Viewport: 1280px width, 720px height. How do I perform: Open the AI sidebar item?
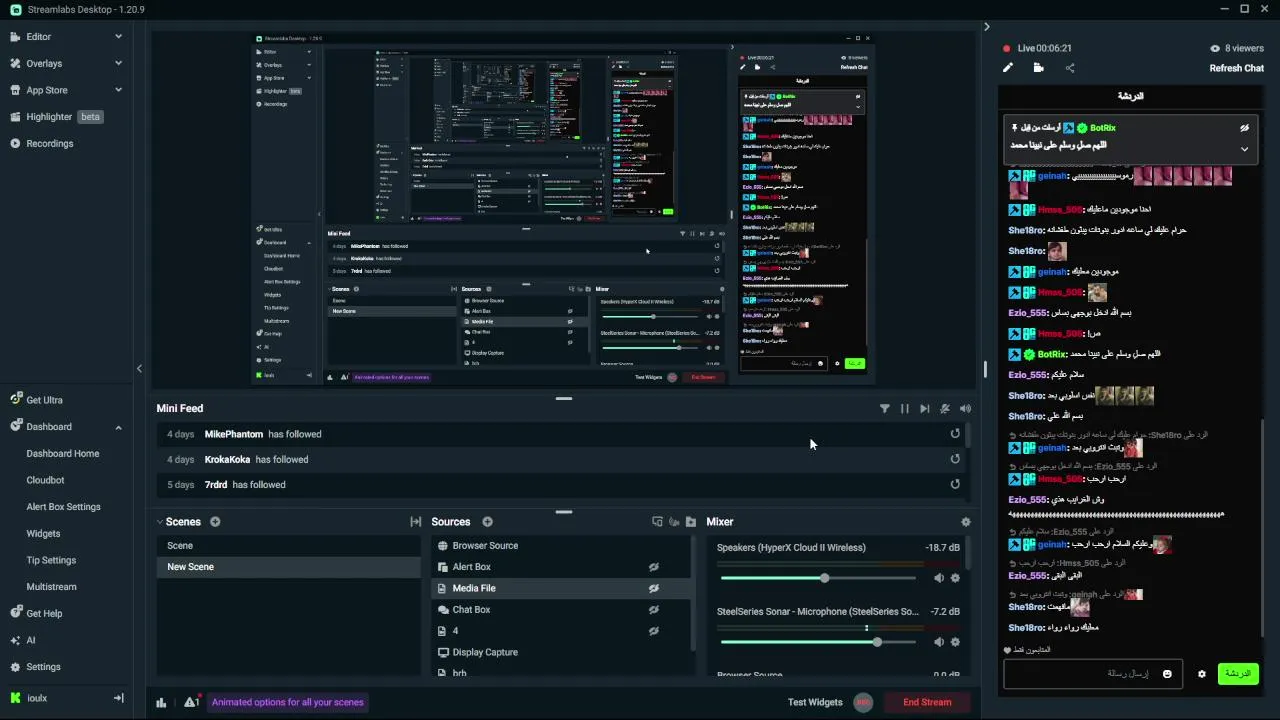click(30, 640)
